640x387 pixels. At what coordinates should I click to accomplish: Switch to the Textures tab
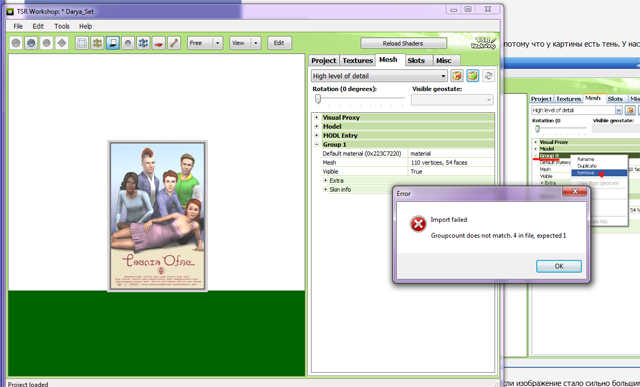(x=358, y=60)
